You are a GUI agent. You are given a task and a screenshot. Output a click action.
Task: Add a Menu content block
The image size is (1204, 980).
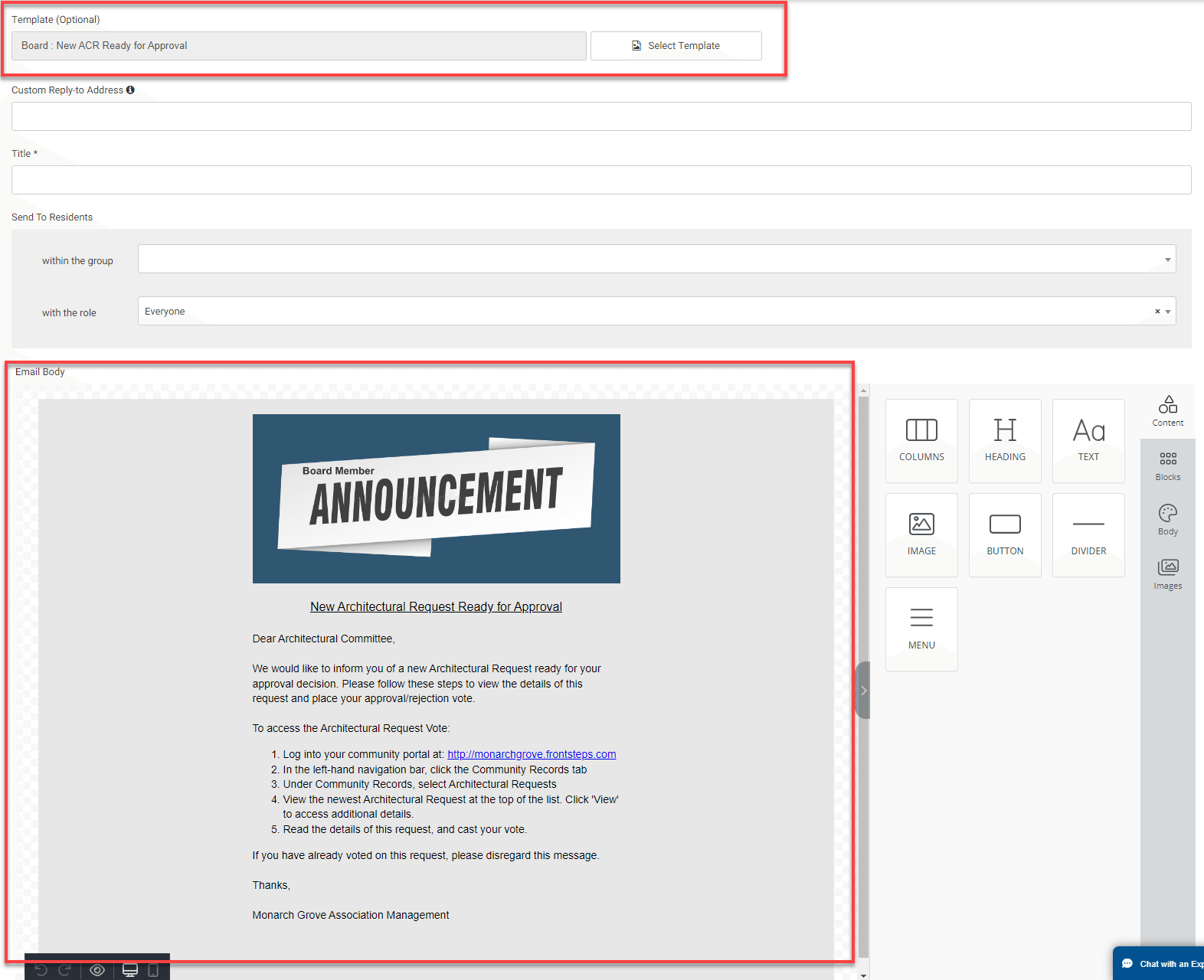coord(921,629)
